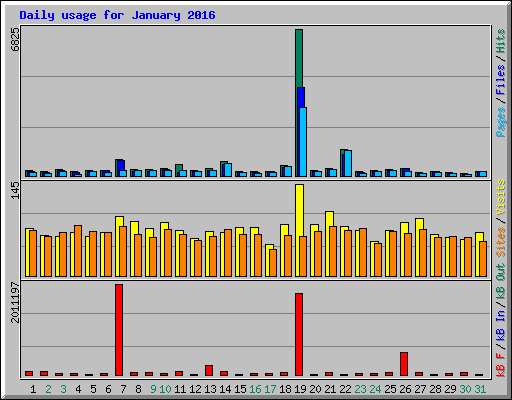The image size is (512, 400).
Task: Click the 'Pages' legend label
Action: point(500,122)
